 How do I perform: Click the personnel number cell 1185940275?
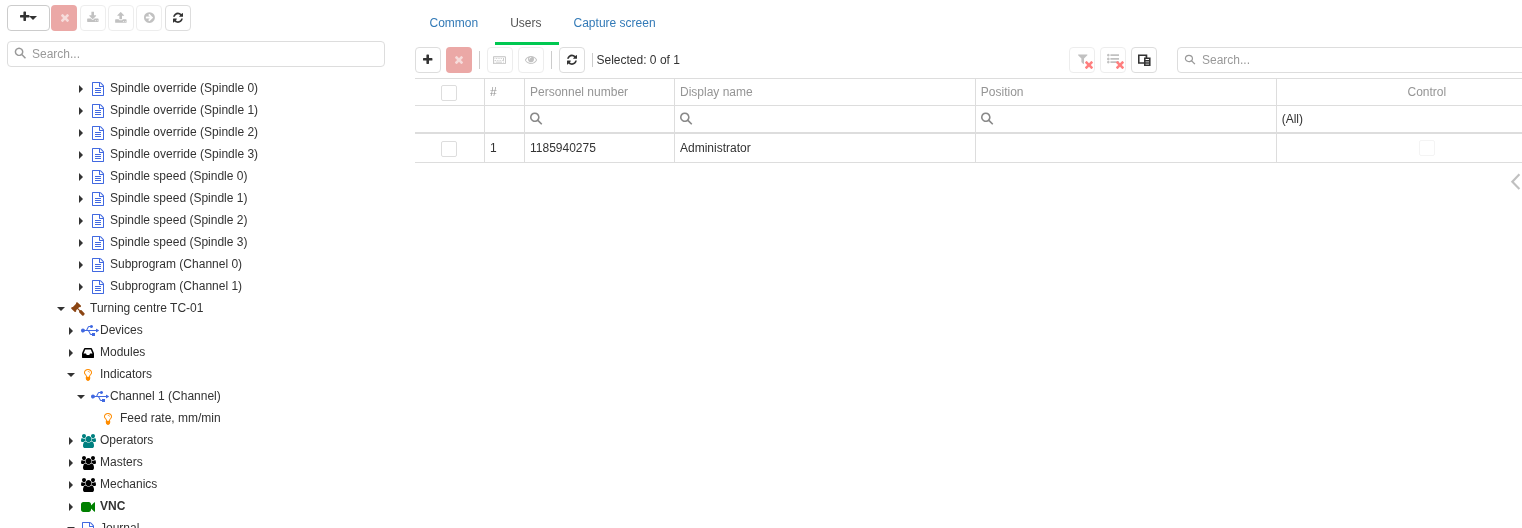point(600,148)
